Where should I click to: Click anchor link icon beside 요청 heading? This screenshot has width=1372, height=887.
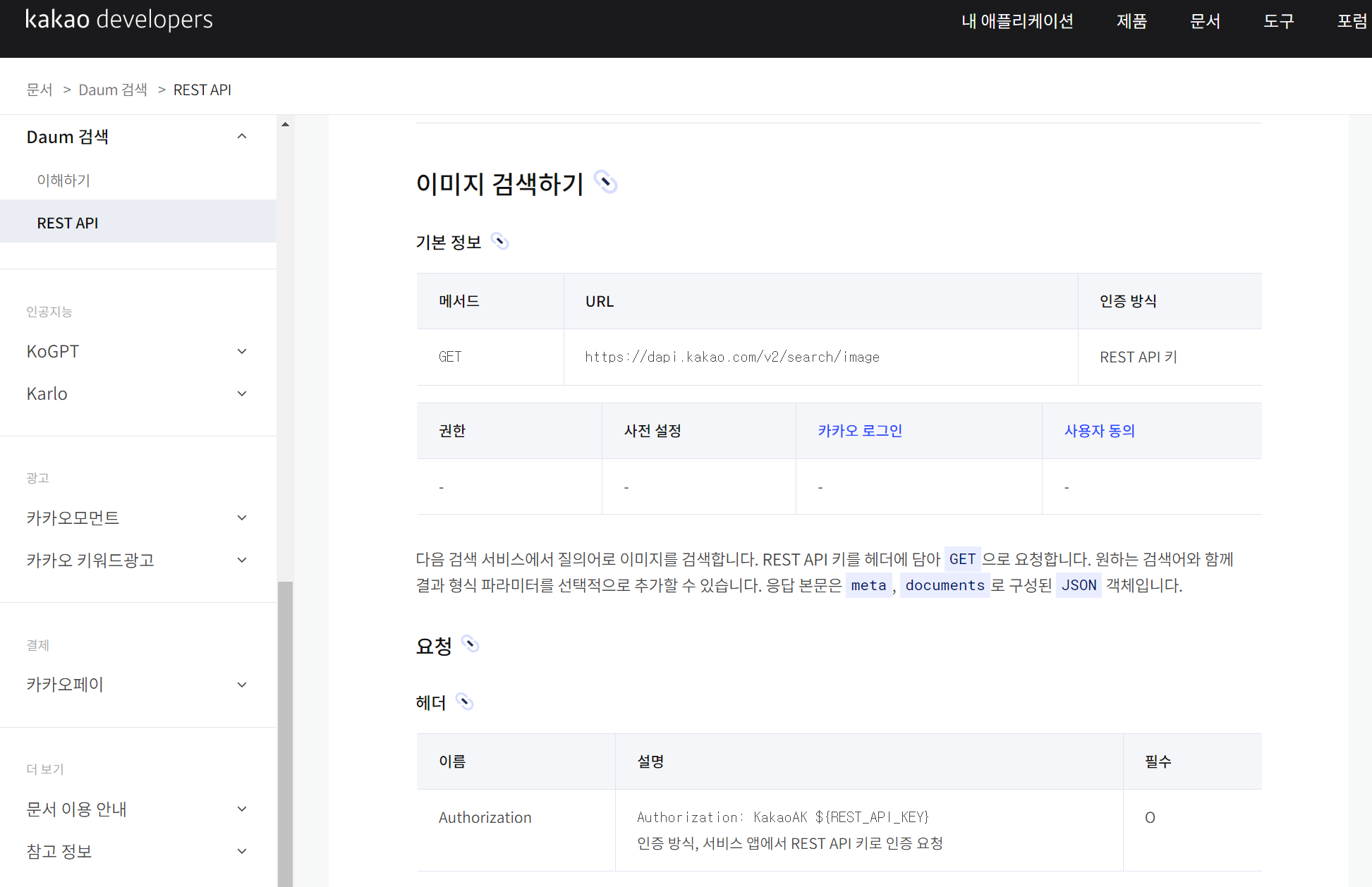pyautogui.click(x=470, y=644)
